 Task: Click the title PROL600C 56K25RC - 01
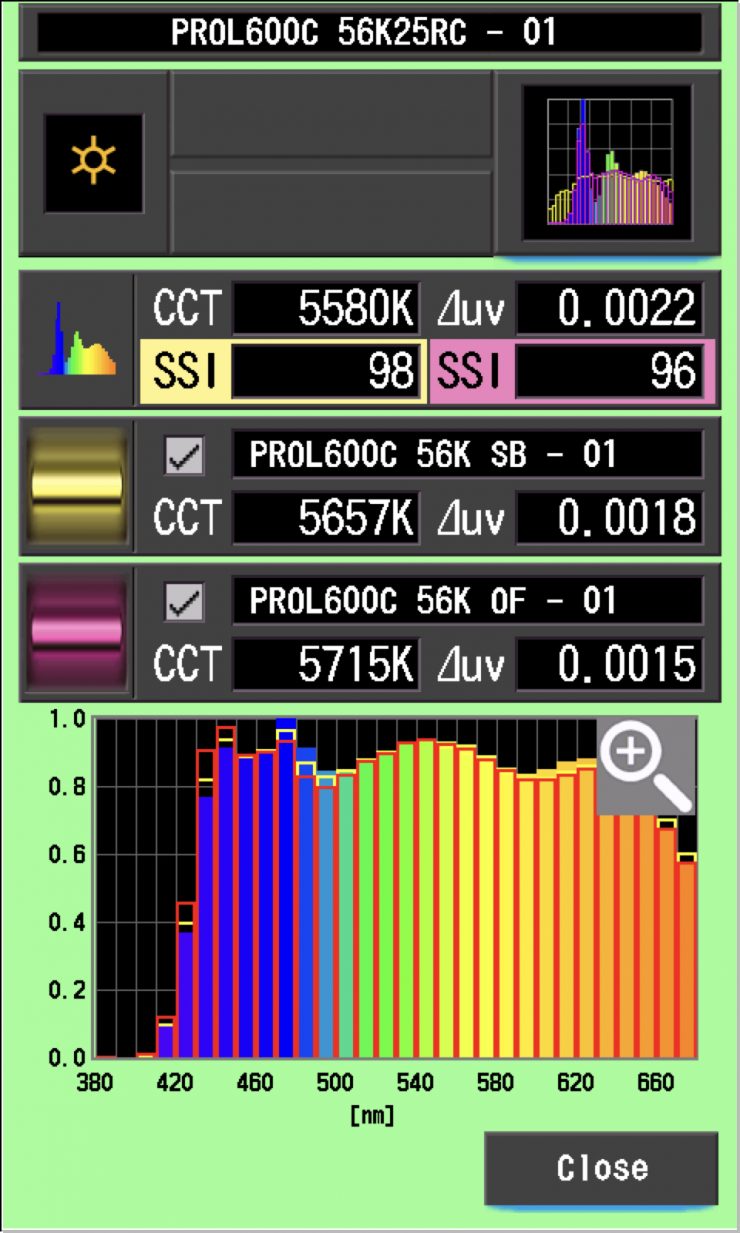click(x=363, y=32)
